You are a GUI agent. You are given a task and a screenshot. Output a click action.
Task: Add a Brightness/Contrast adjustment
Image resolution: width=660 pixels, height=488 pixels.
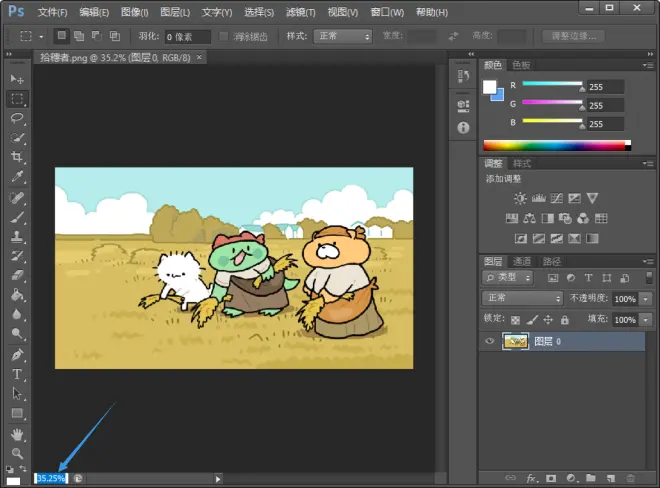click(x=520, y=198)
